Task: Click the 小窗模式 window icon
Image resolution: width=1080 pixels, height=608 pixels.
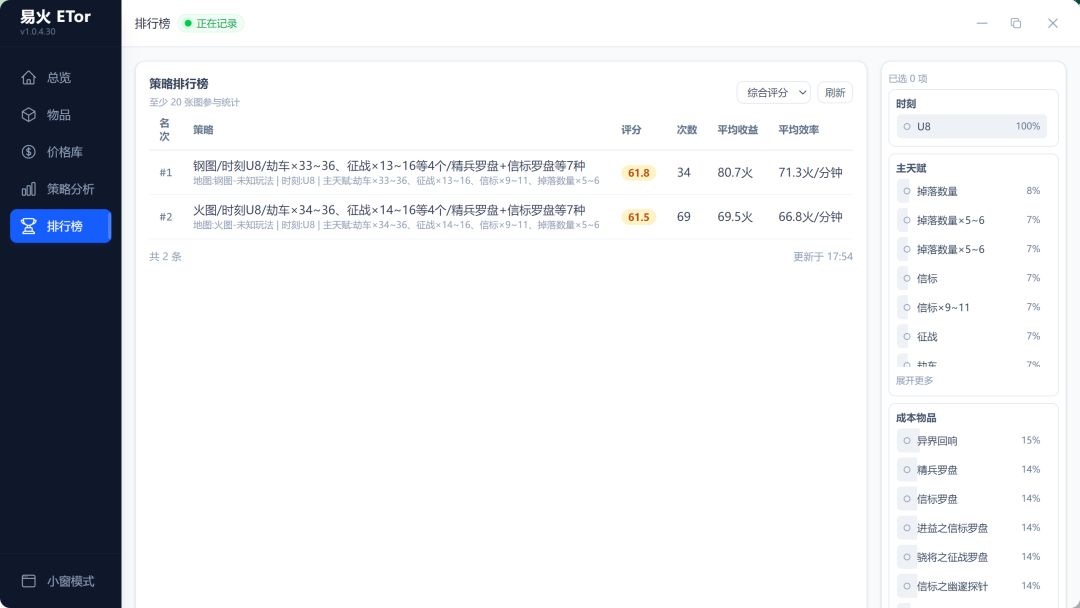Action: point(29,581)
